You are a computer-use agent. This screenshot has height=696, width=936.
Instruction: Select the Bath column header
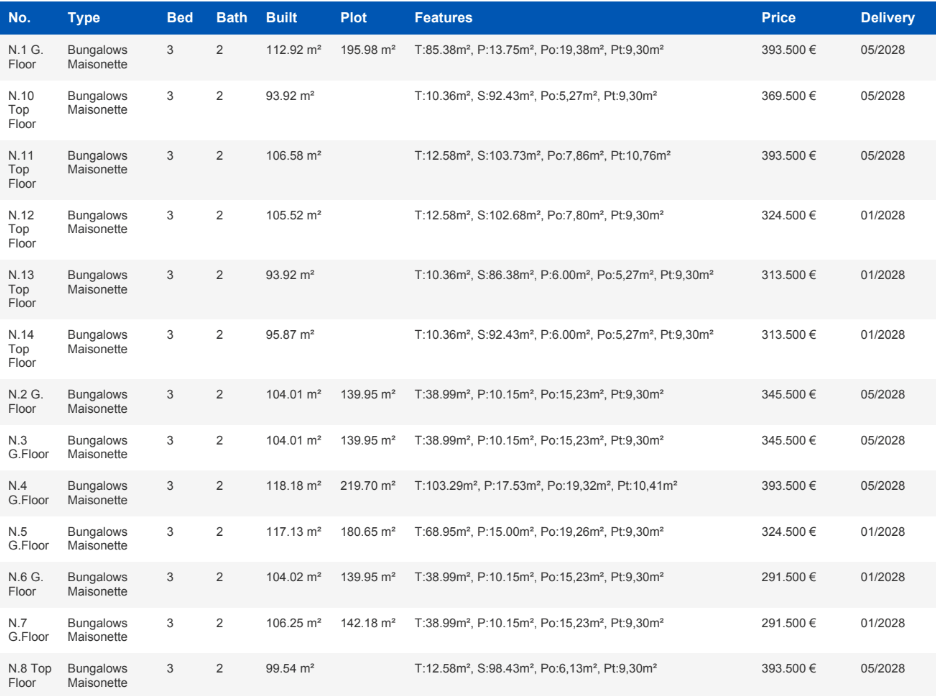[231, 18]
